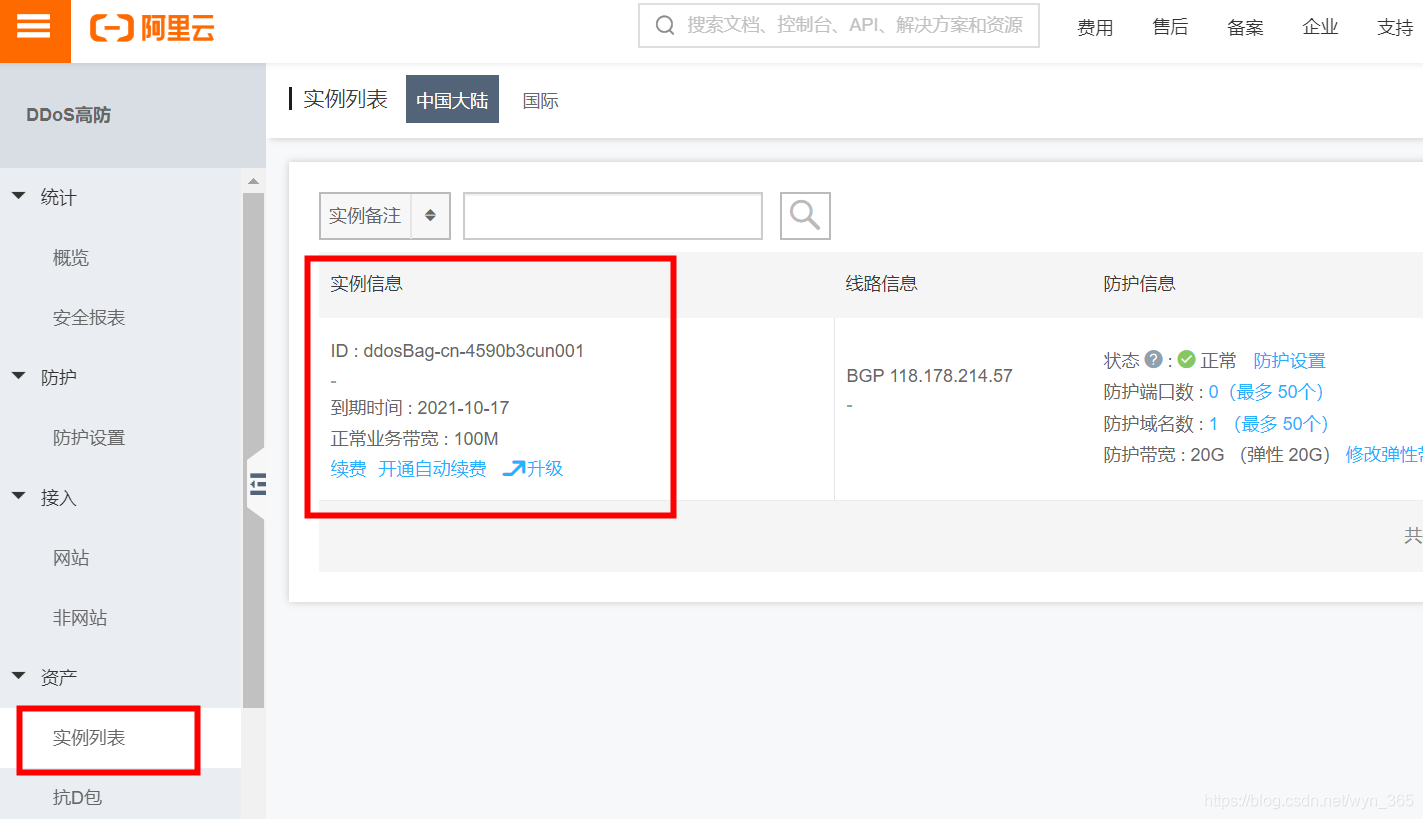This screenshot has height=819, width=1423.
Task: Click the BGP 118.178.214.57 line info
Action: point(929,376)
